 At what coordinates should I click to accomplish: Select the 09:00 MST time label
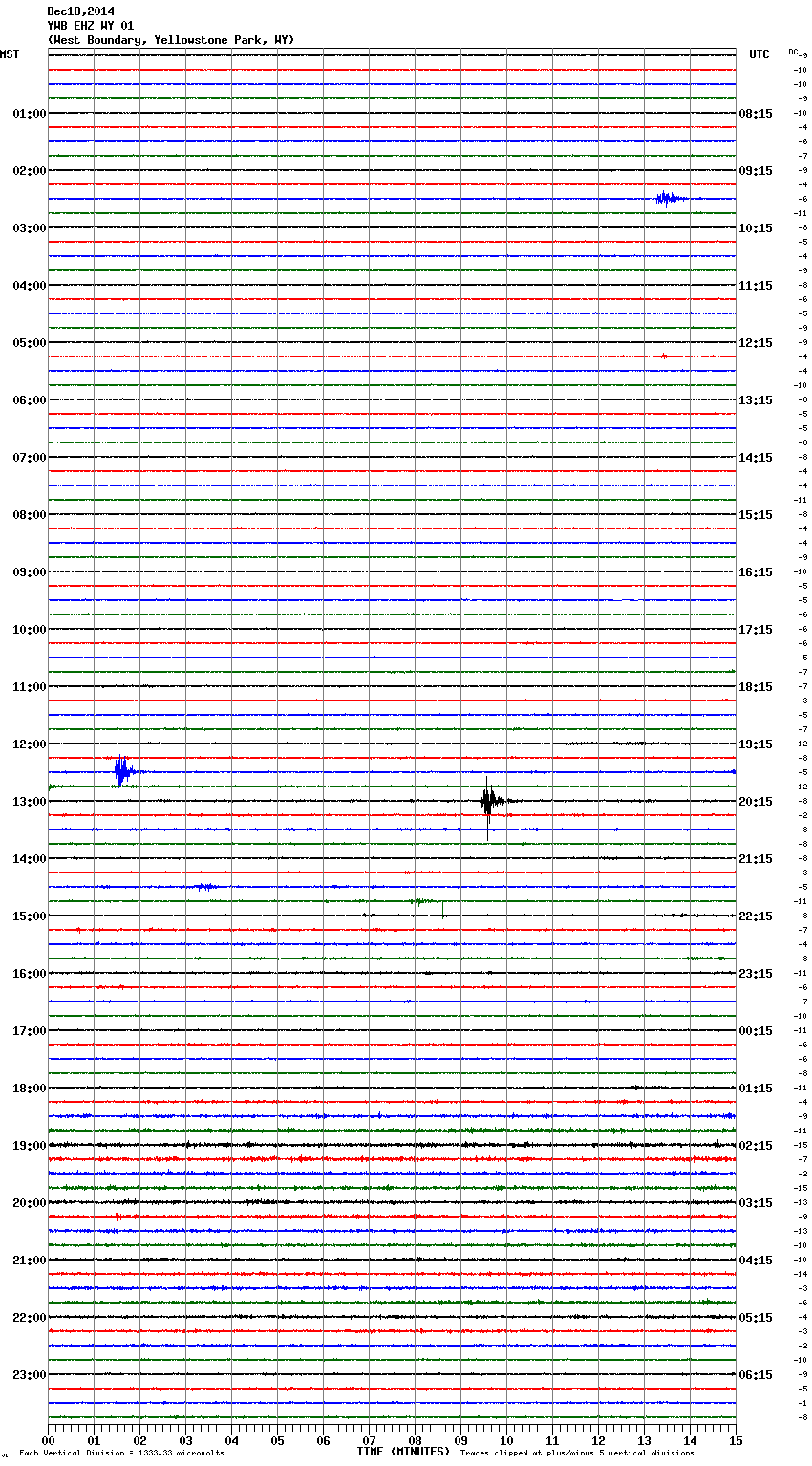[29, 572]
